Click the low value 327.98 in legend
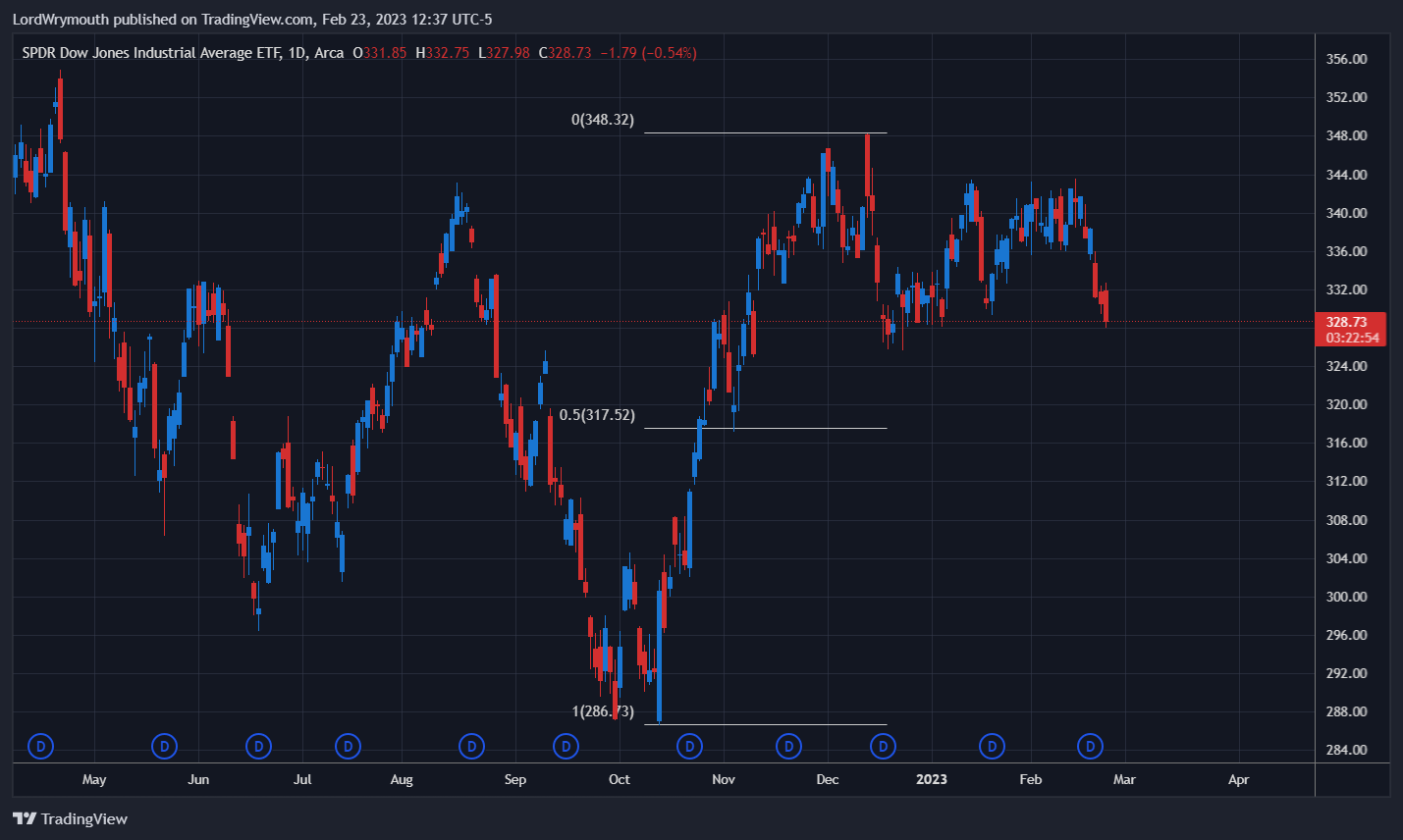The width and height of the screenshot is (1403, 840). (x=509, y=53)
